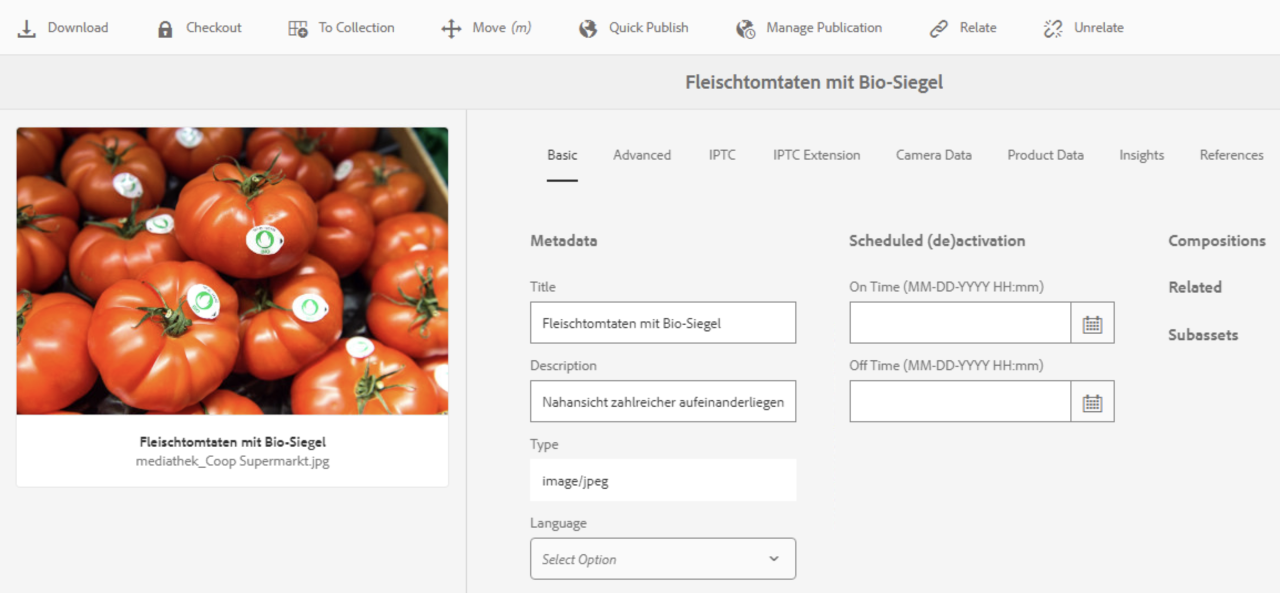Click the tomatoes image thumbnail

[231, 270]
